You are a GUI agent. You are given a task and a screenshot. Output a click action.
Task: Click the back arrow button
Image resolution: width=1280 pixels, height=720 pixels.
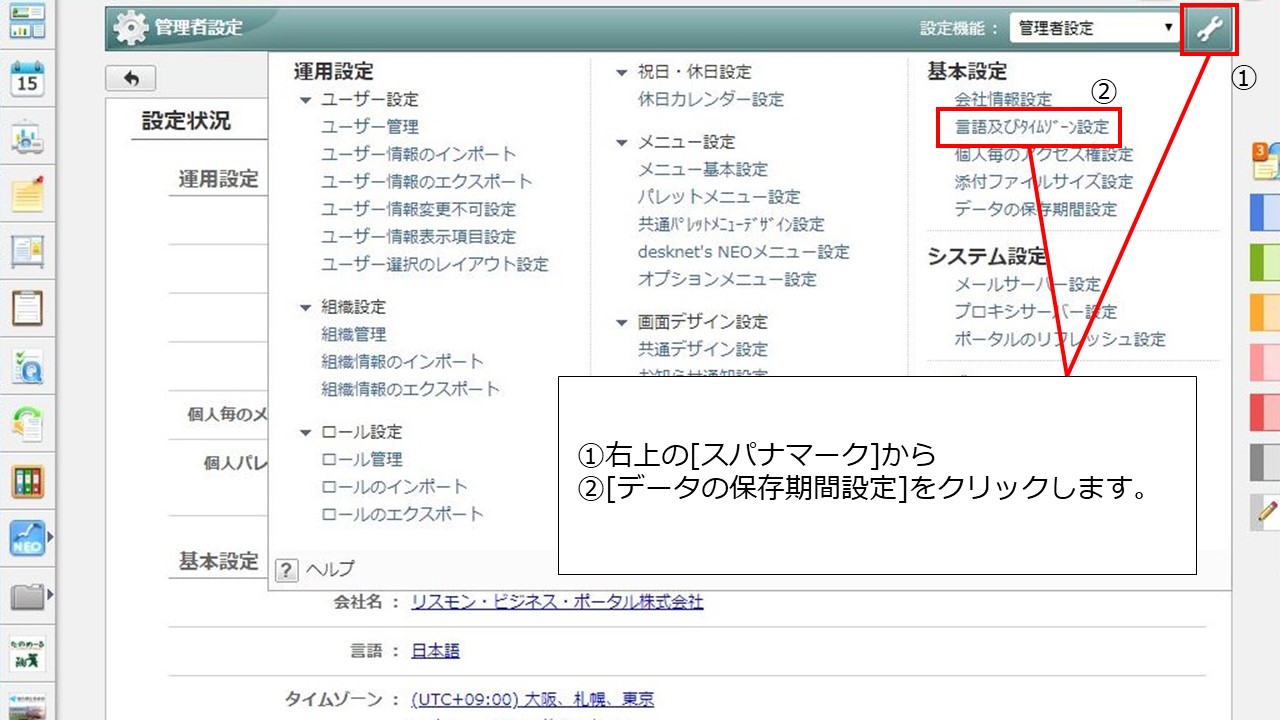pyautogui.click(x=130, y=78)
